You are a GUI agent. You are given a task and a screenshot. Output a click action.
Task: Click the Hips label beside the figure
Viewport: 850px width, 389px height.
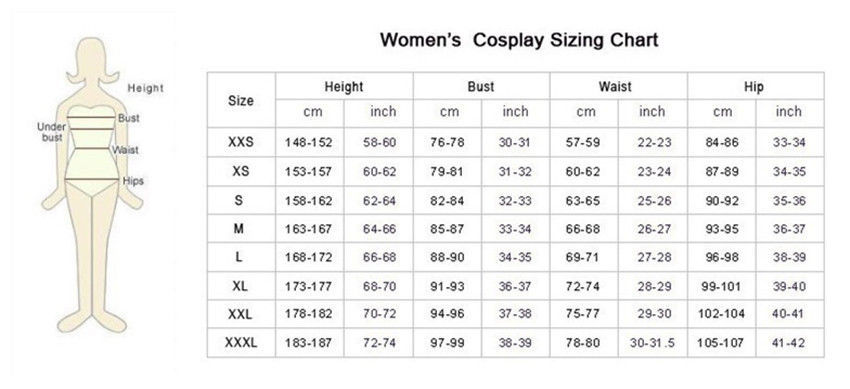click(x=133, y=181)
